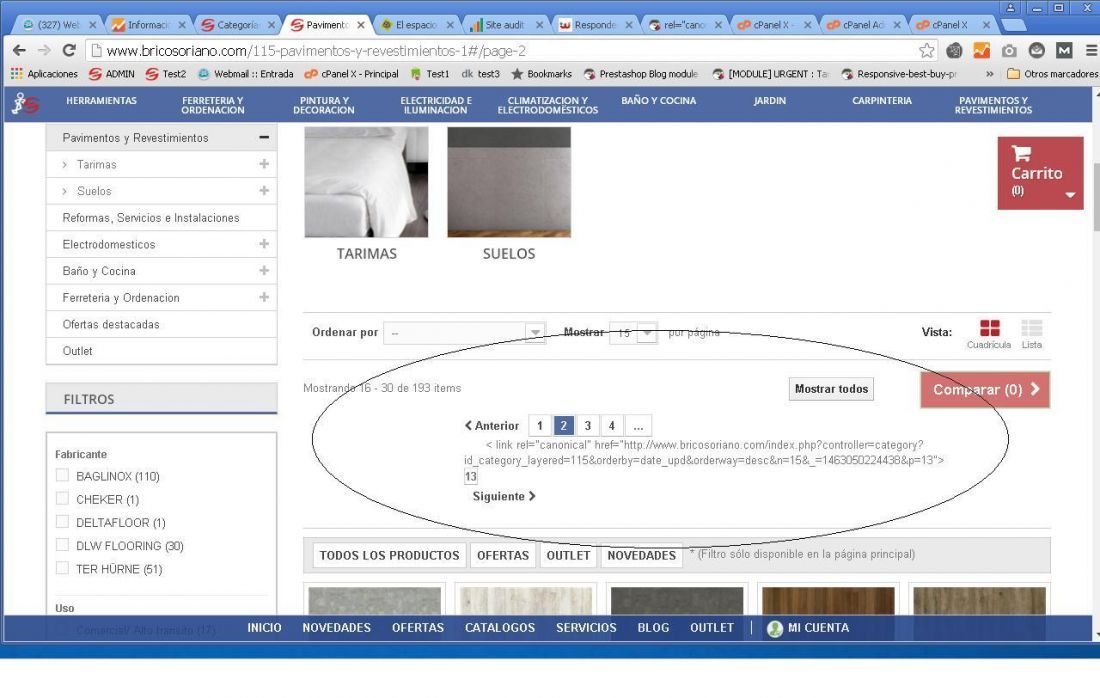Open CARPINTERIA navigation menu

tap(882, 101)
